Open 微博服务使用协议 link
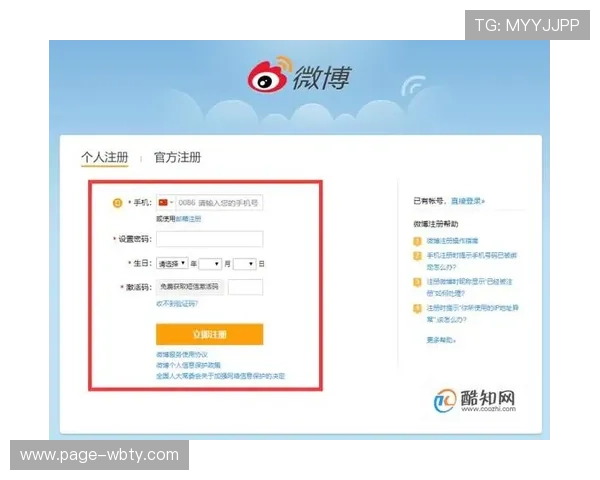Screen dimensions: 600x480 coord(182,354)
